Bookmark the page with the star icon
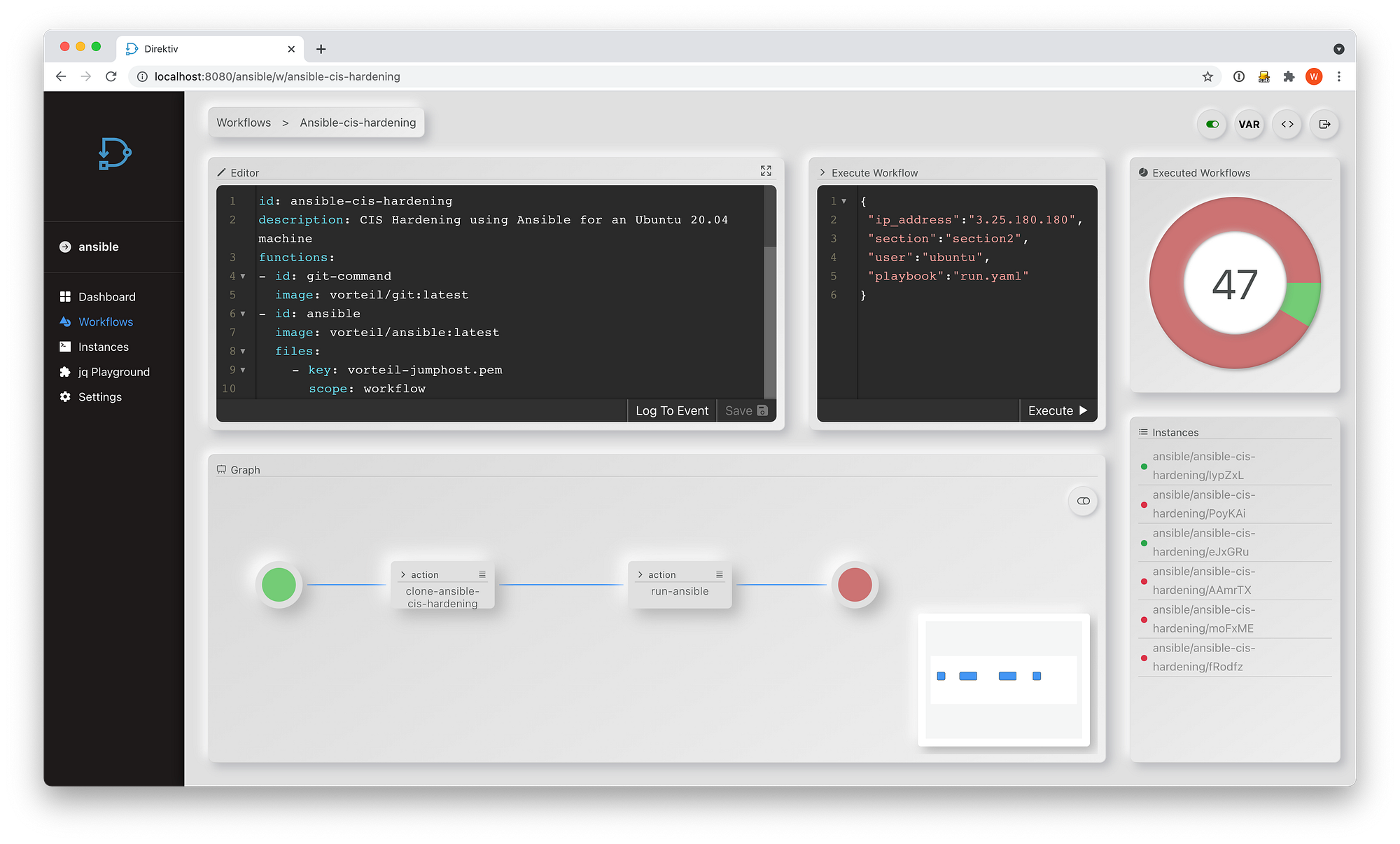The height and width of the screenshot is (844, 1400). (x=1207, y=77)
